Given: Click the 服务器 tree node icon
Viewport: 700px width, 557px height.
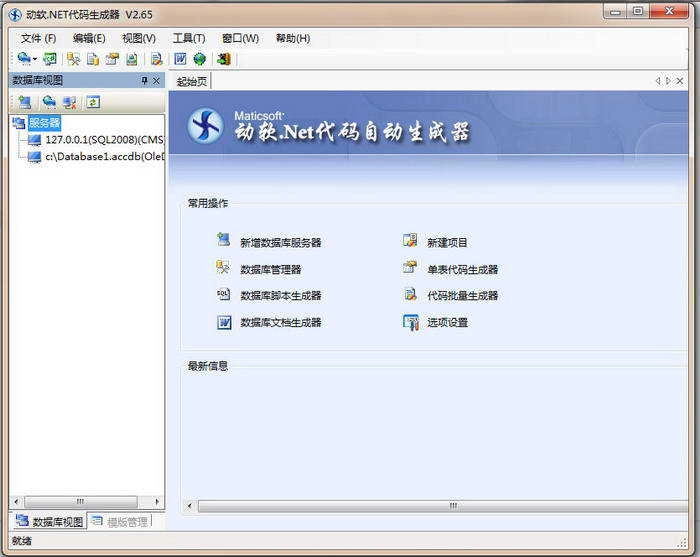Looking at the screenshot, I should 19,123.
